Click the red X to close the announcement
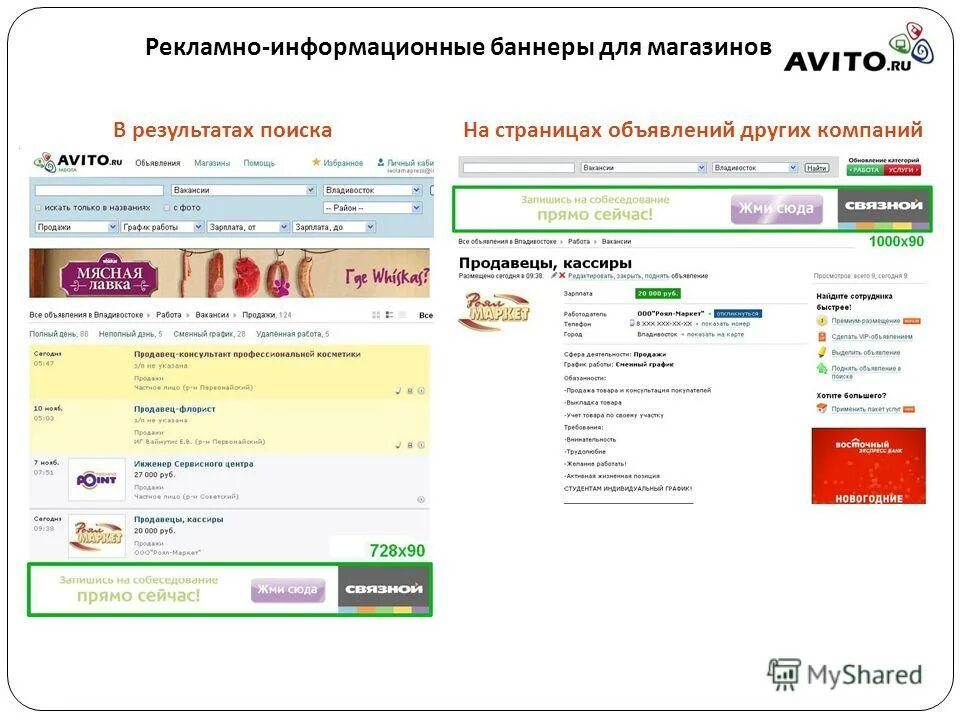Image resolution: width=960 pixels, height=720 pixels. click(x=562, y=276)
